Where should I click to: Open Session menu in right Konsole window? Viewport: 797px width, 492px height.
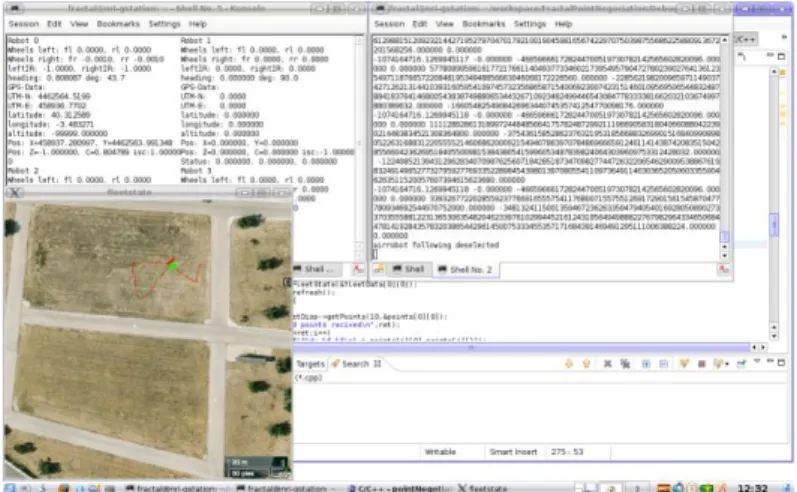point(389,24)
